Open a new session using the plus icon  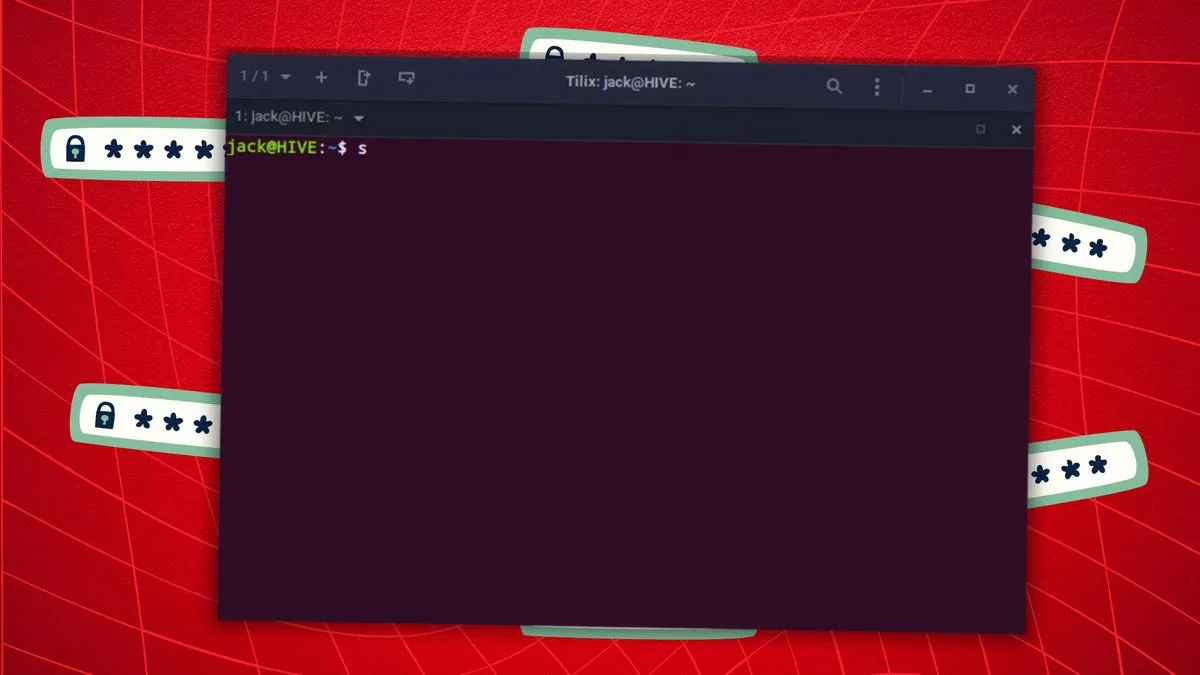pos(320,76)
